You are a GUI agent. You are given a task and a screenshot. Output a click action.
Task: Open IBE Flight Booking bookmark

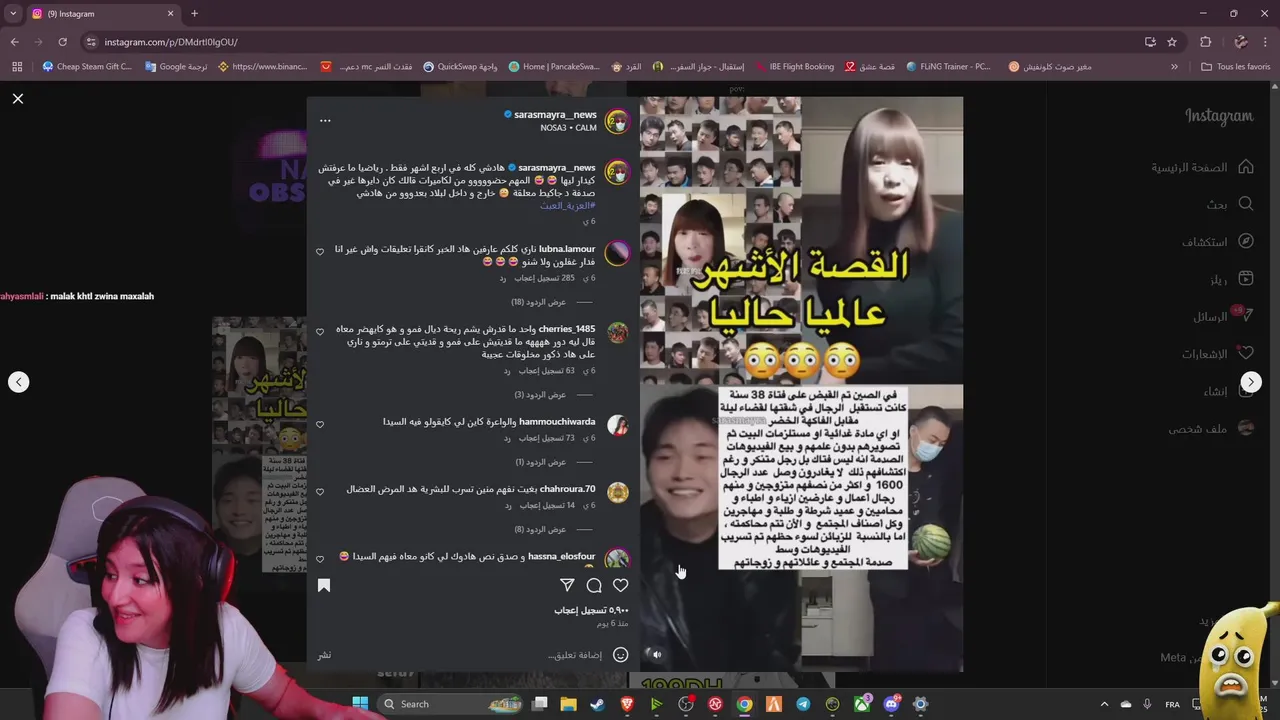(x=793, y=67)
